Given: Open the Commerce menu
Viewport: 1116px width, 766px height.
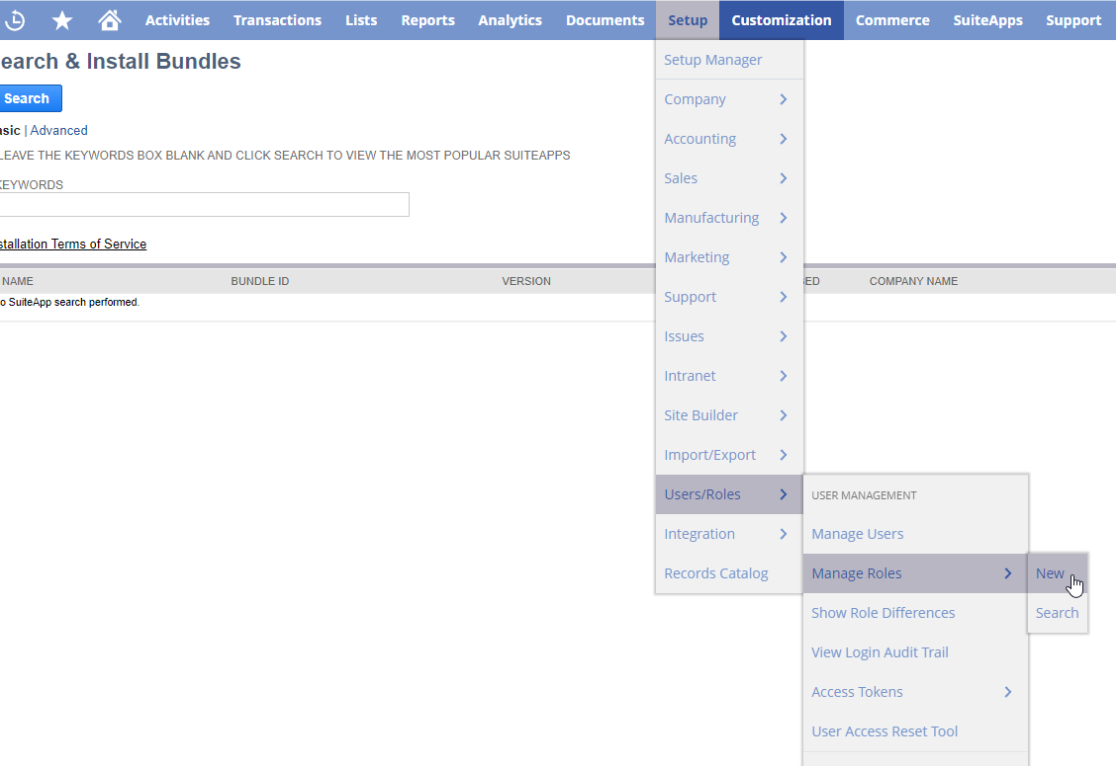Looking at the screenshot, I should (x=893, y=20).
